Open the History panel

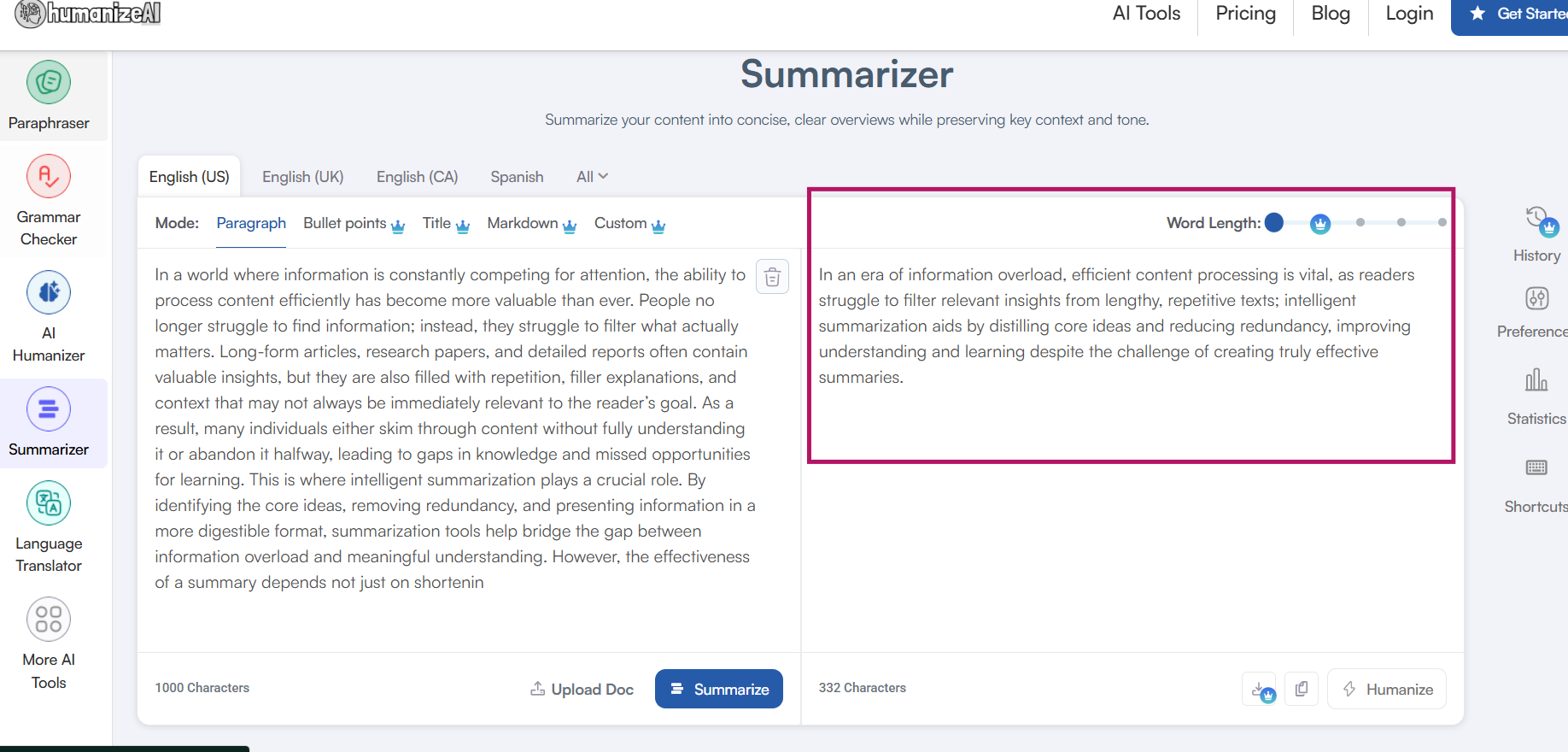click(x=1536, y=220)
